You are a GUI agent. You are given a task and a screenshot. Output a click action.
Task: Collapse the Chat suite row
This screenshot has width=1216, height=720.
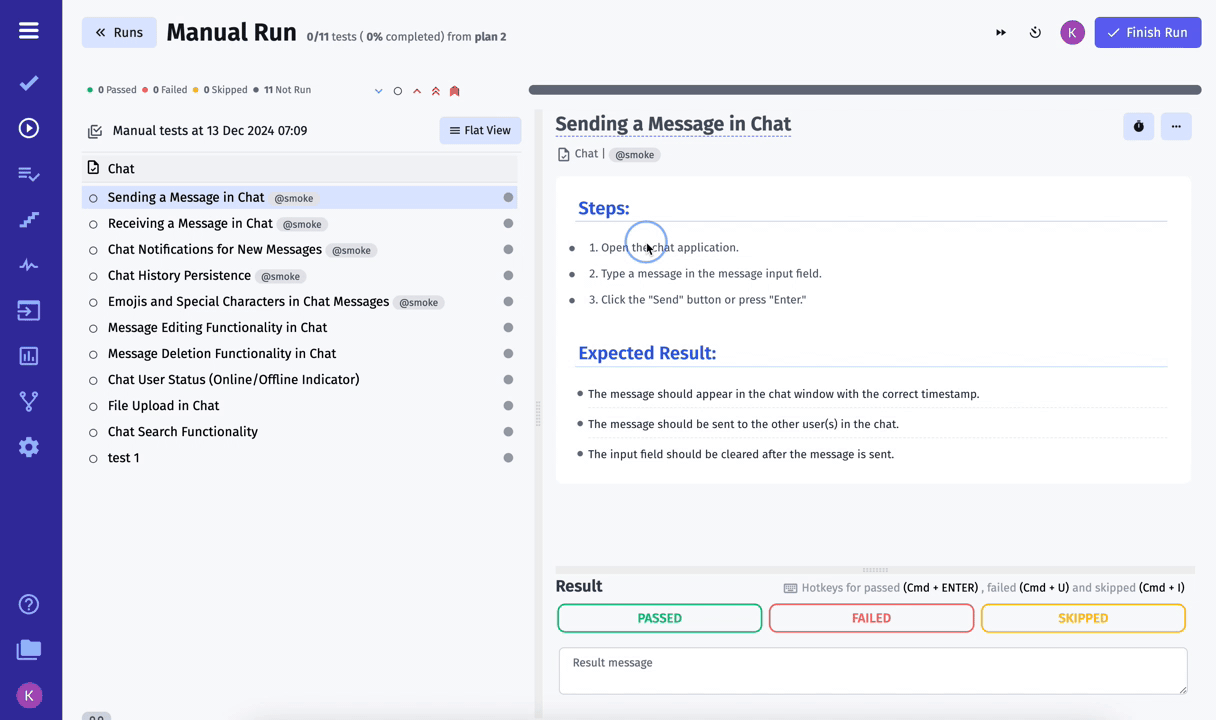pos(300,169)
